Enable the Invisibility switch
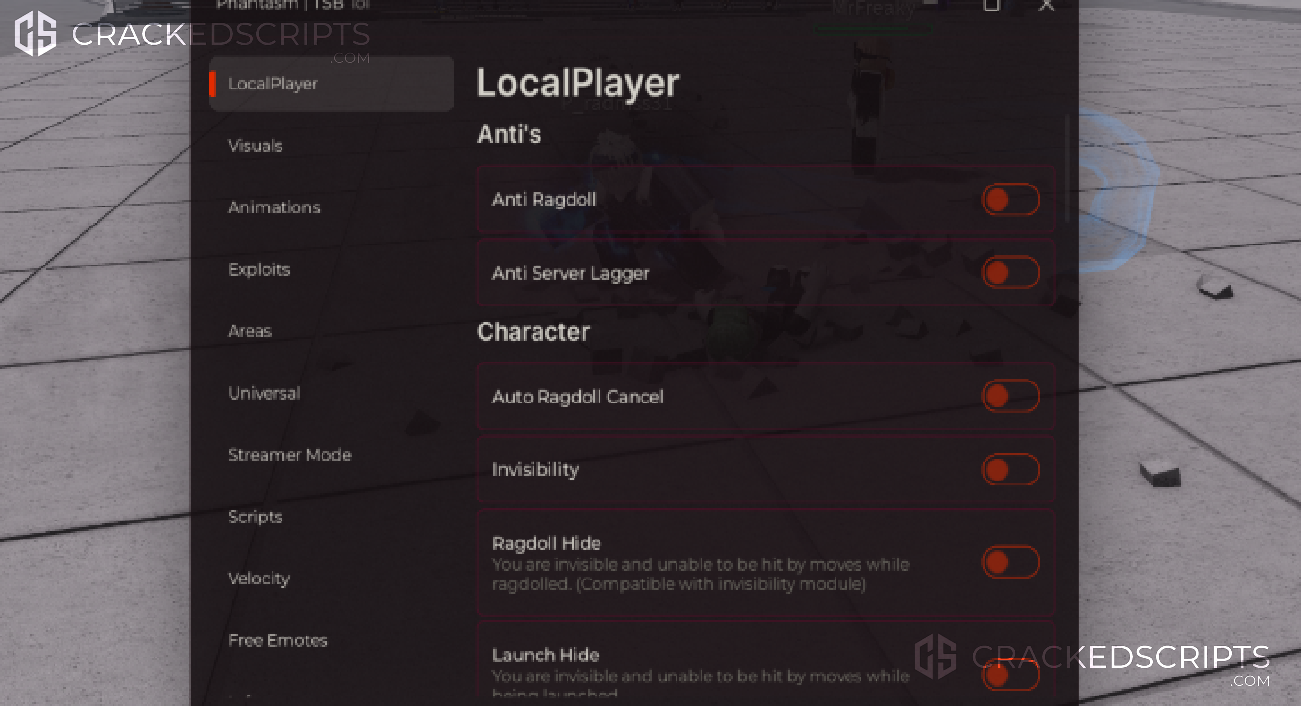1301x706 pixels. [1010, 469]
